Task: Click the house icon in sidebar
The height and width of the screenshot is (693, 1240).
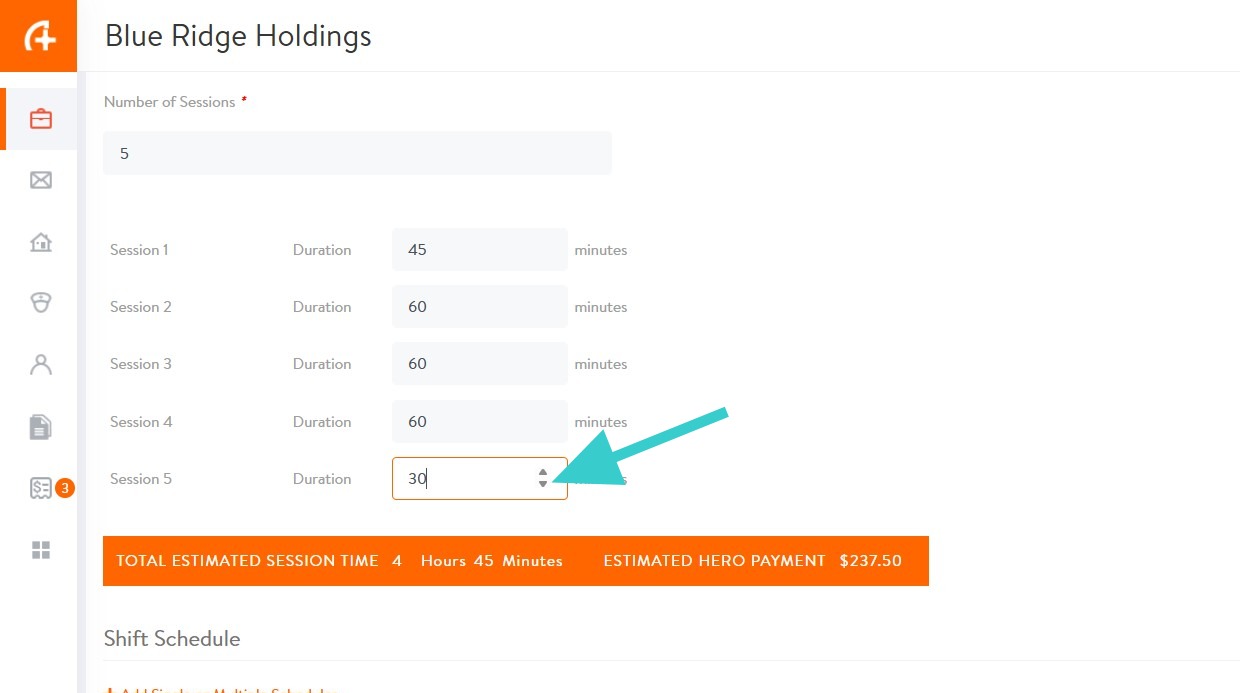Action: (41, 242)
